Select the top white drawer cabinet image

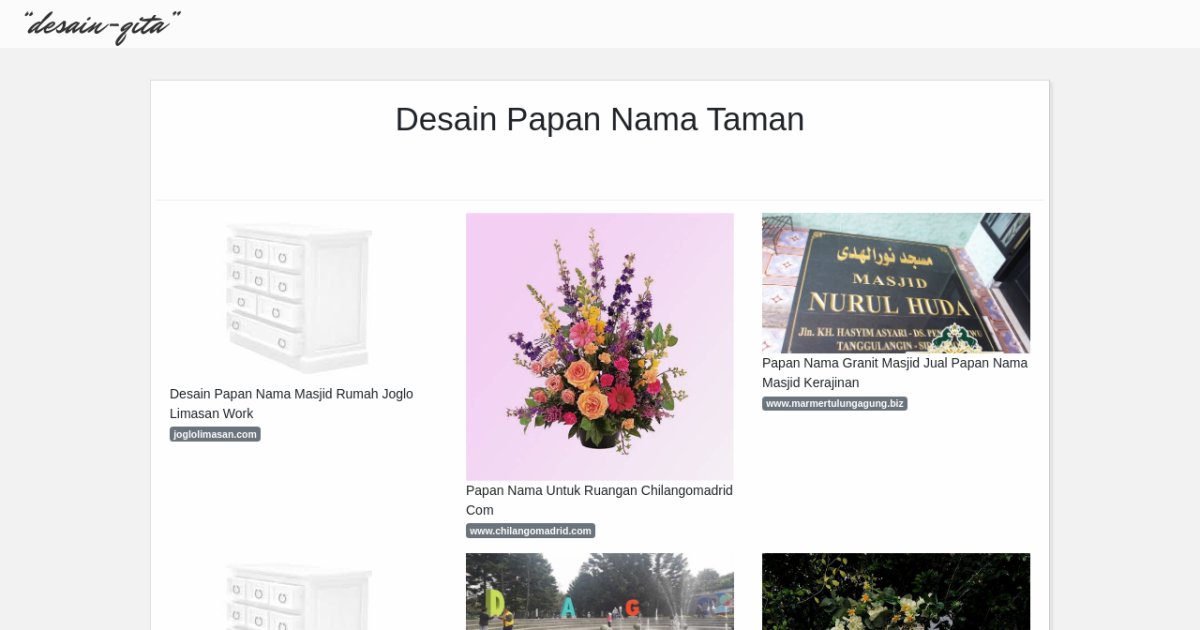click(x=299, y=297)
